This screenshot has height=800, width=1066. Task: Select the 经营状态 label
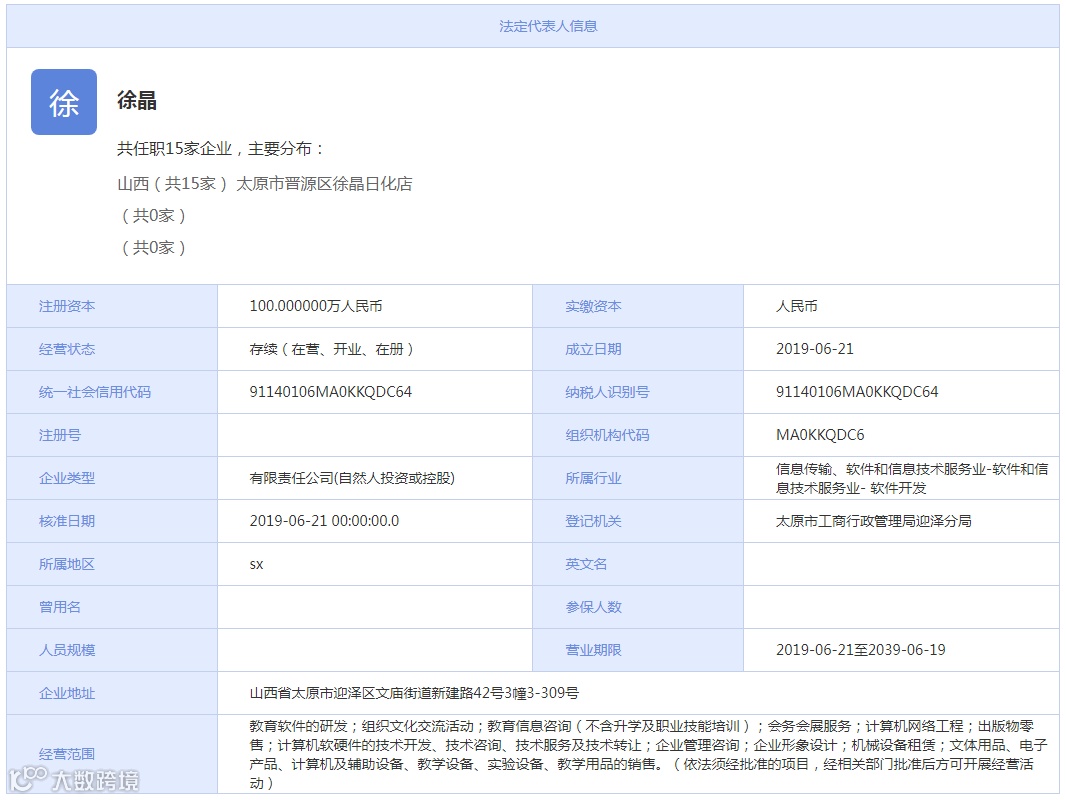67,349
